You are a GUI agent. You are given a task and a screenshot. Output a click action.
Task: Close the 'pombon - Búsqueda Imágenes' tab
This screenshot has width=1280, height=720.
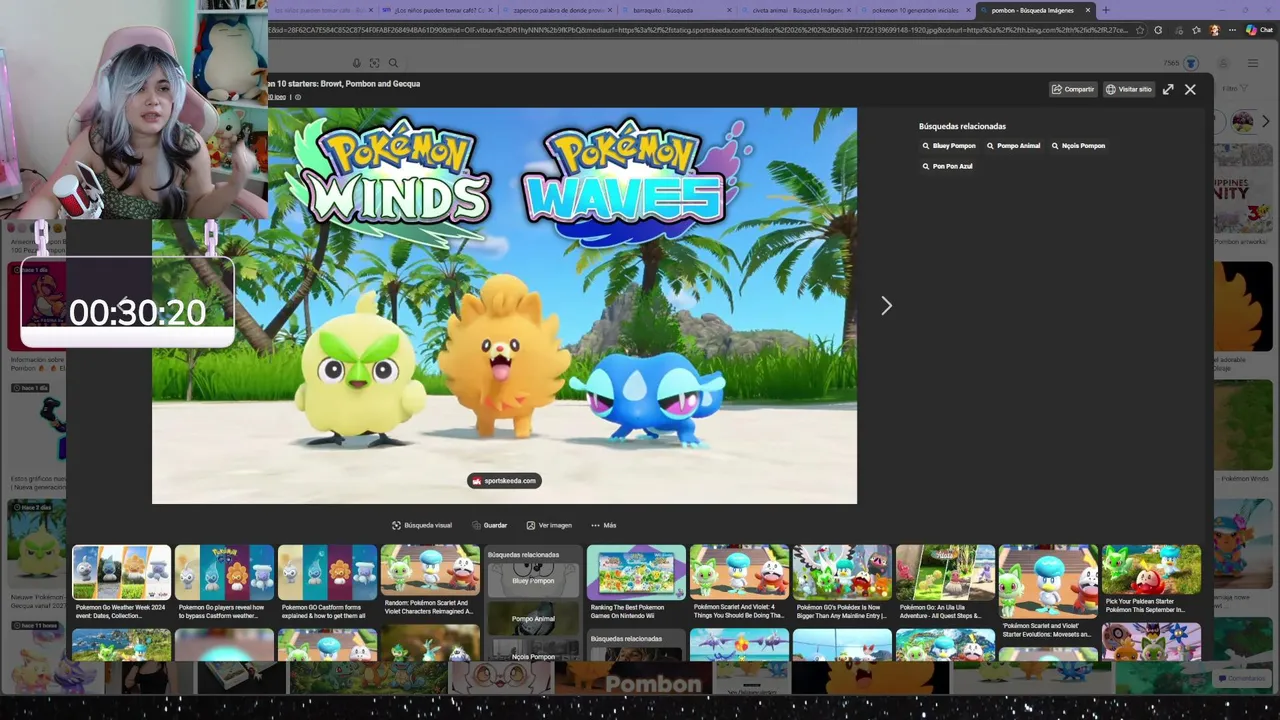click(1088, 10)
